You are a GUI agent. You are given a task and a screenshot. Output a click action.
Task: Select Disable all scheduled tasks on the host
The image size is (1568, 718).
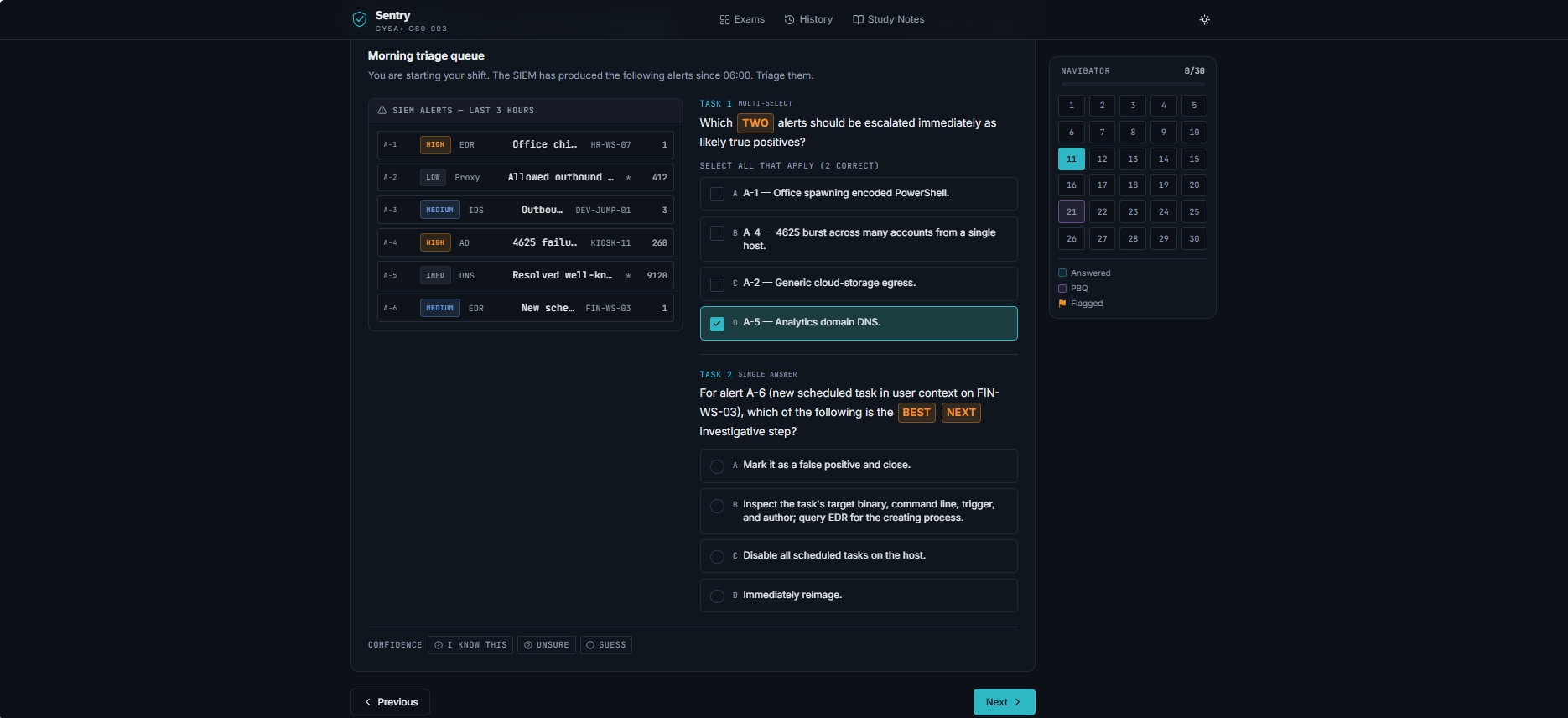[859, 556]
